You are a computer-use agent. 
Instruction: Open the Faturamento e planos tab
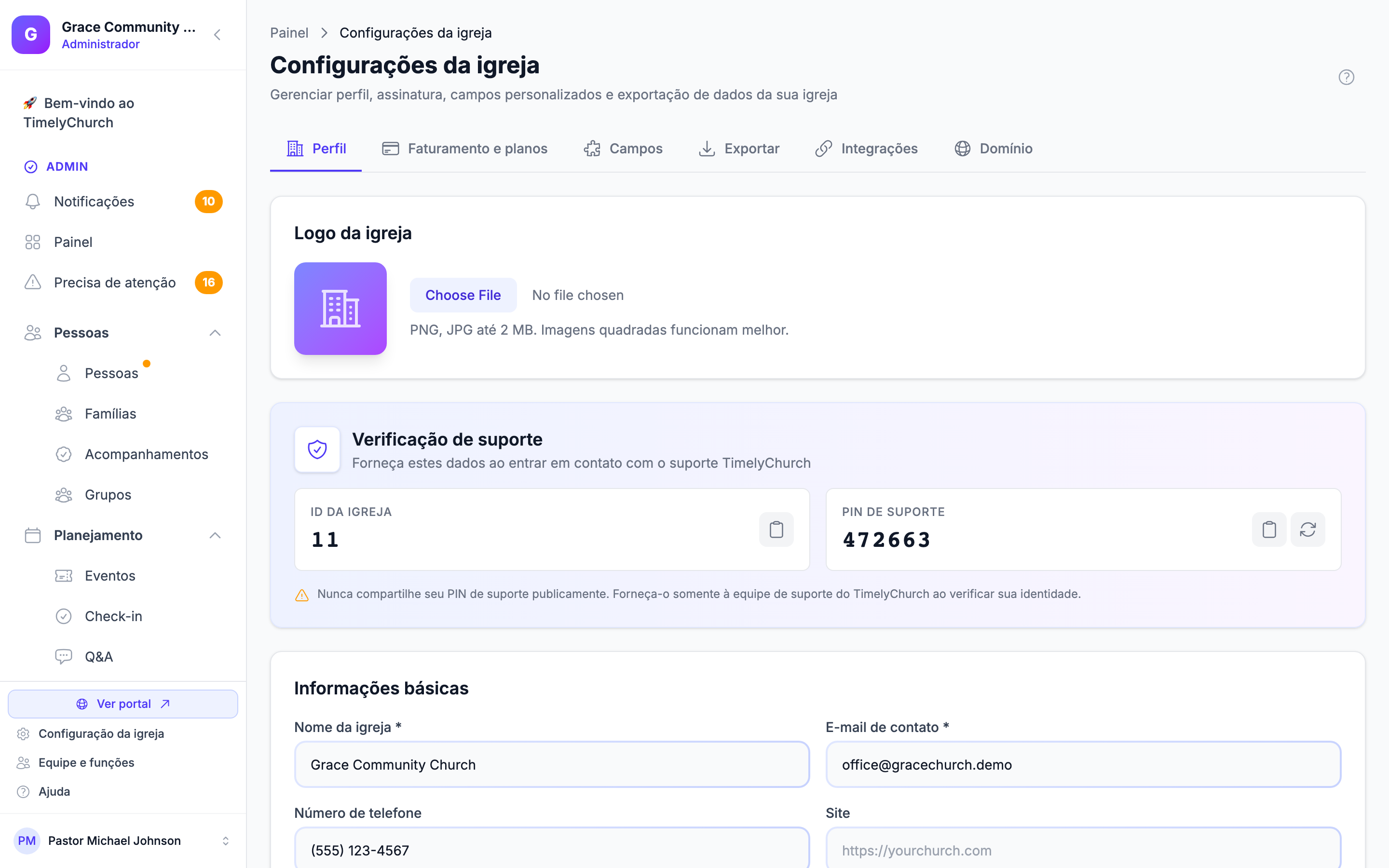click(x=464, y=149)
